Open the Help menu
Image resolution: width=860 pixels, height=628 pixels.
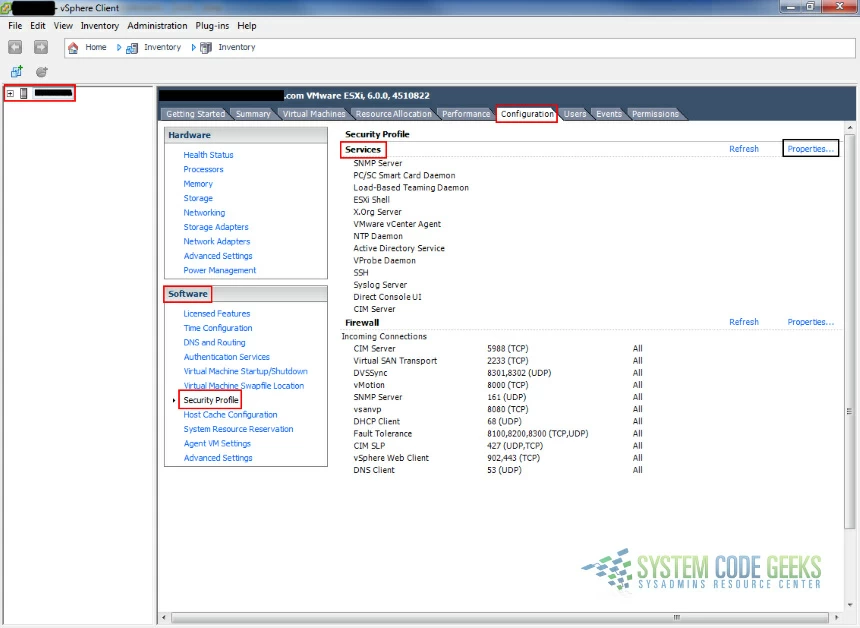click(x=247, y=26)
